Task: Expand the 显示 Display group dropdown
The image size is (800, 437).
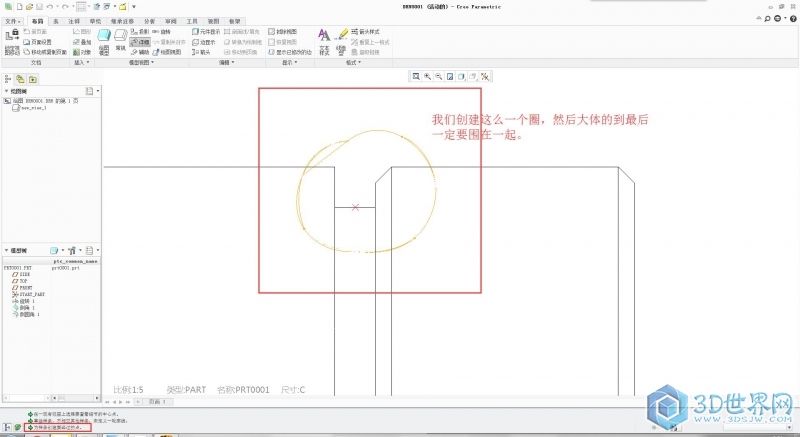Action: coord(290,62)
